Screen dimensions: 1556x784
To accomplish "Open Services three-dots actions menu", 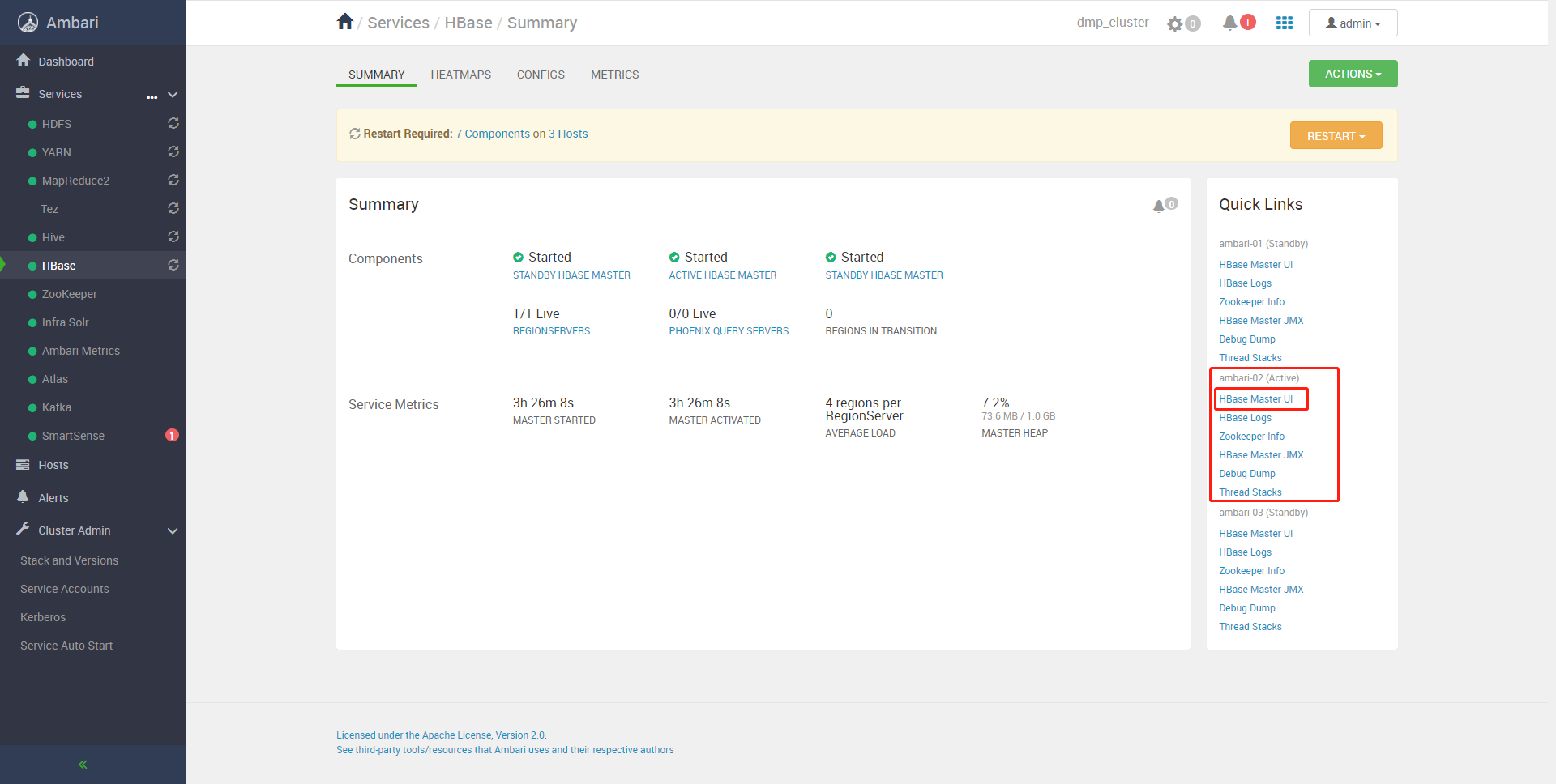I will pos(152,96).
